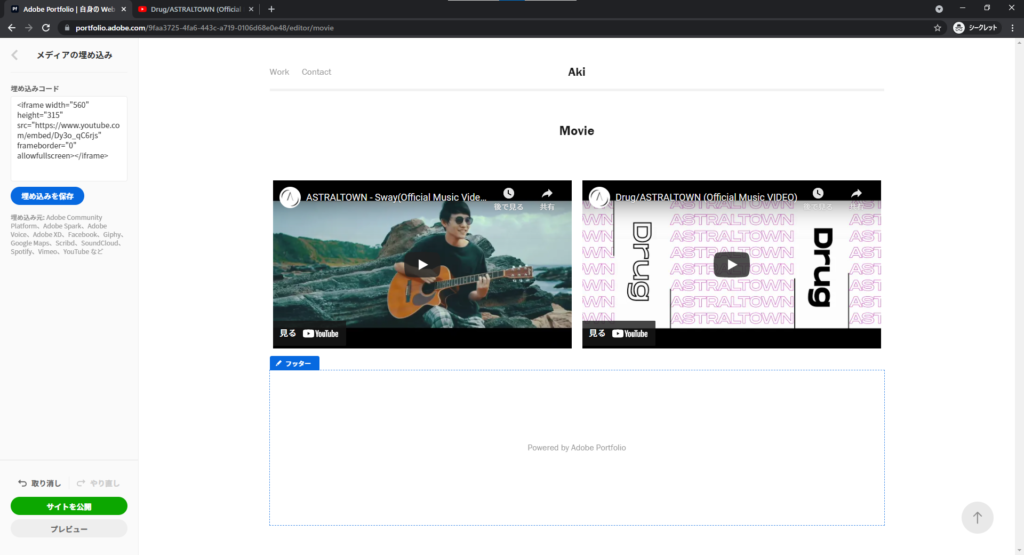Switch to Drug/ASTRALTOWN YouTube browser tab
The width and height of the screenshot is (1024, 555).
click(195, 9)
